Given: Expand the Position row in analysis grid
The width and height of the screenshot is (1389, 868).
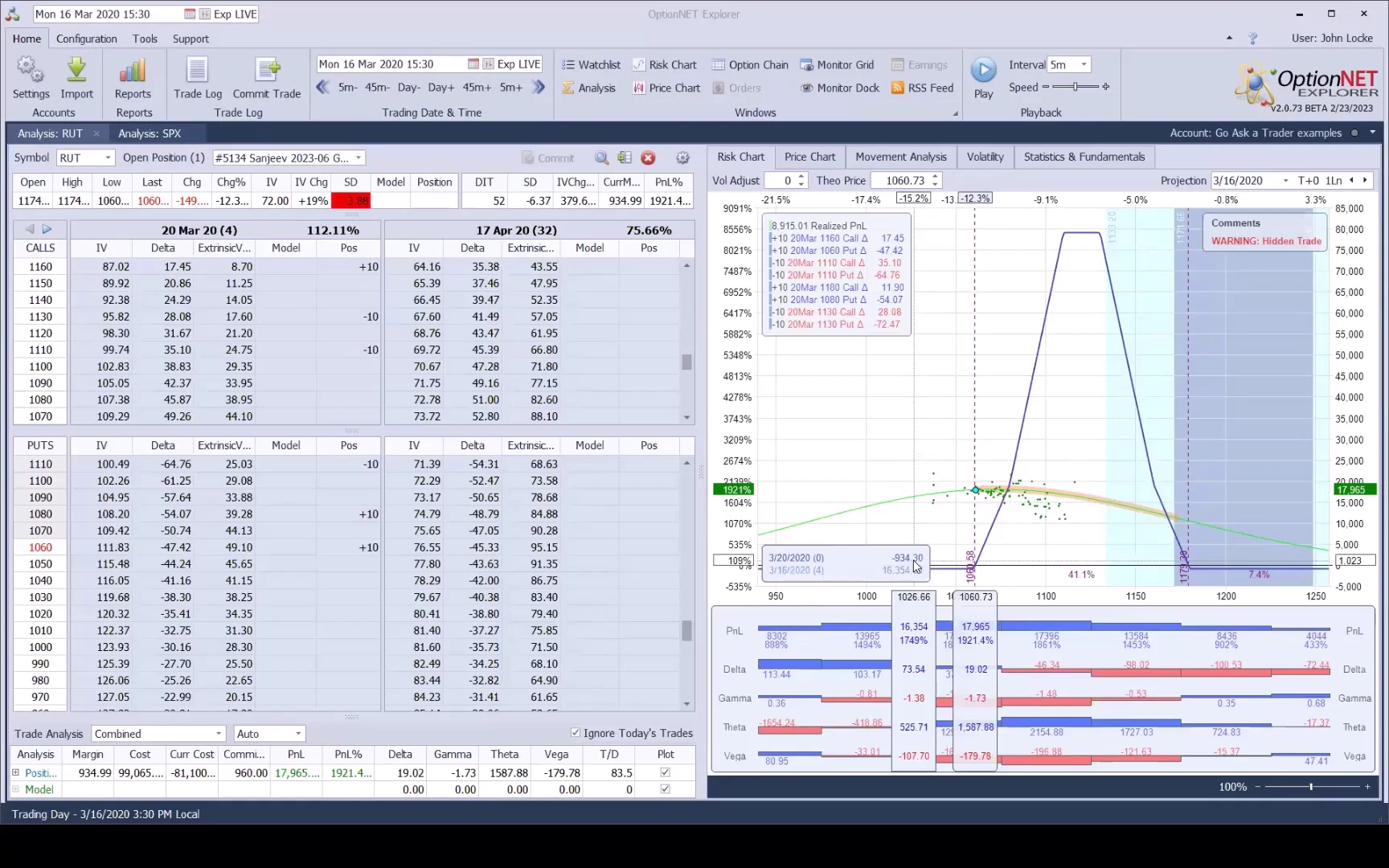Looking at the screenshot, I should [x=15, y=772].
